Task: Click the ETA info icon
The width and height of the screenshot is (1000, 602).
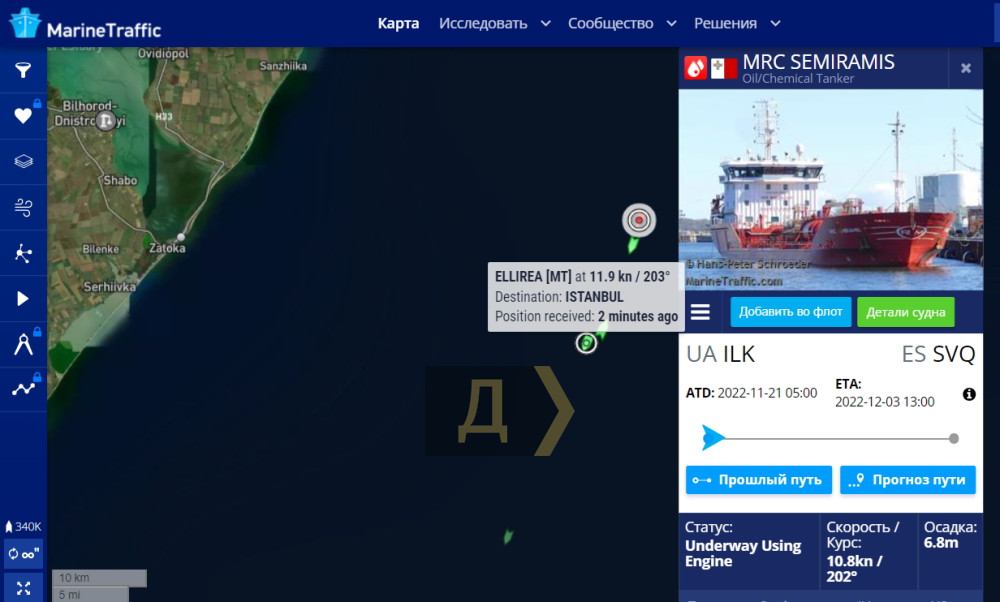Action: pyautogui.click(x=969, y=394)
